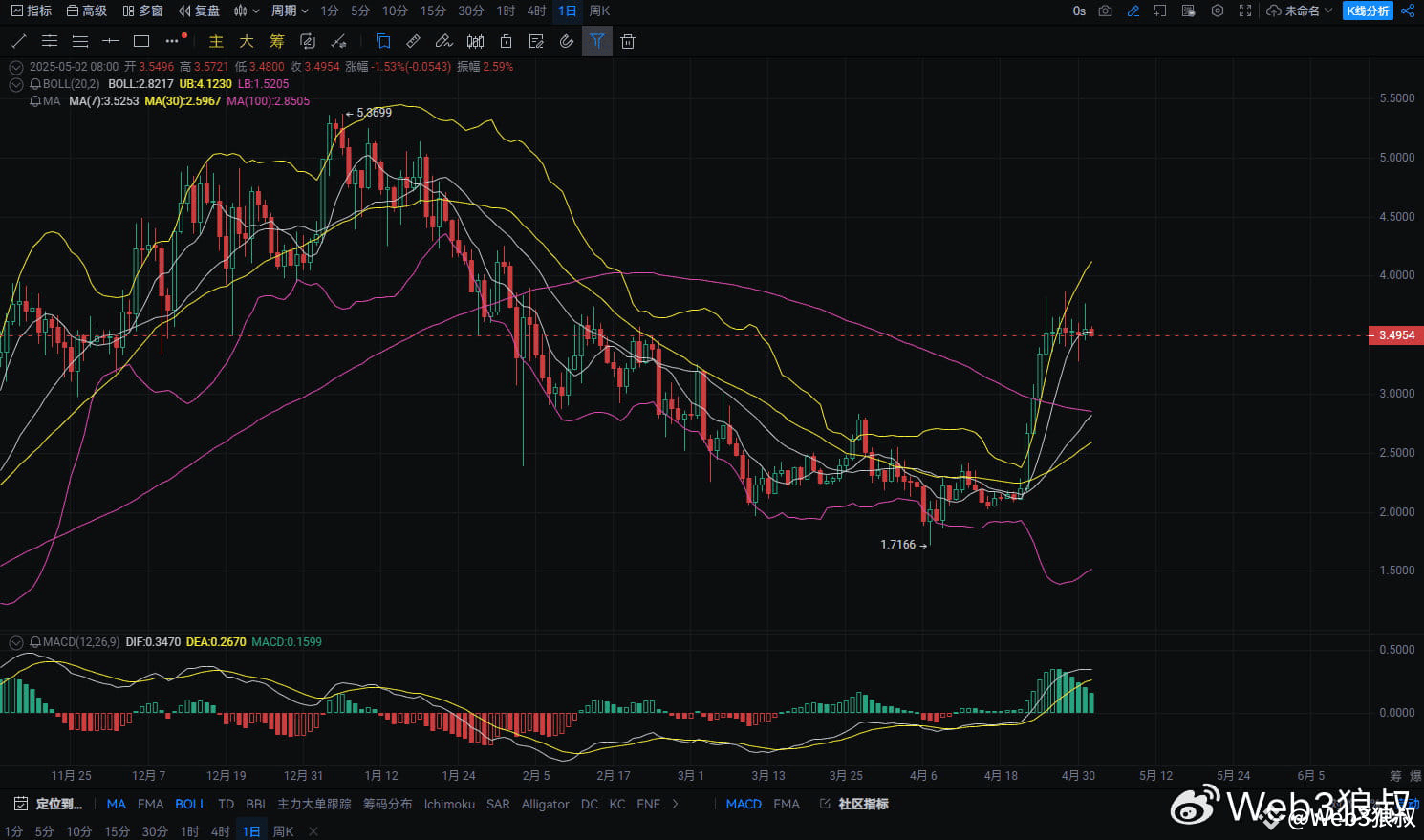
Task: Open the 指标 indicators menu
Action: pyautogui.click(x=32, y=11)
